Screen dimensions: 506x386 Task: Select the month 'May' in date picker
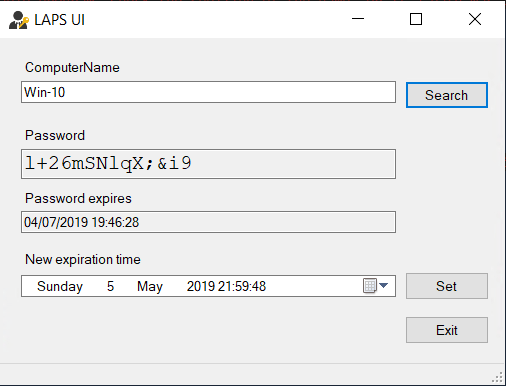point(150,286)
